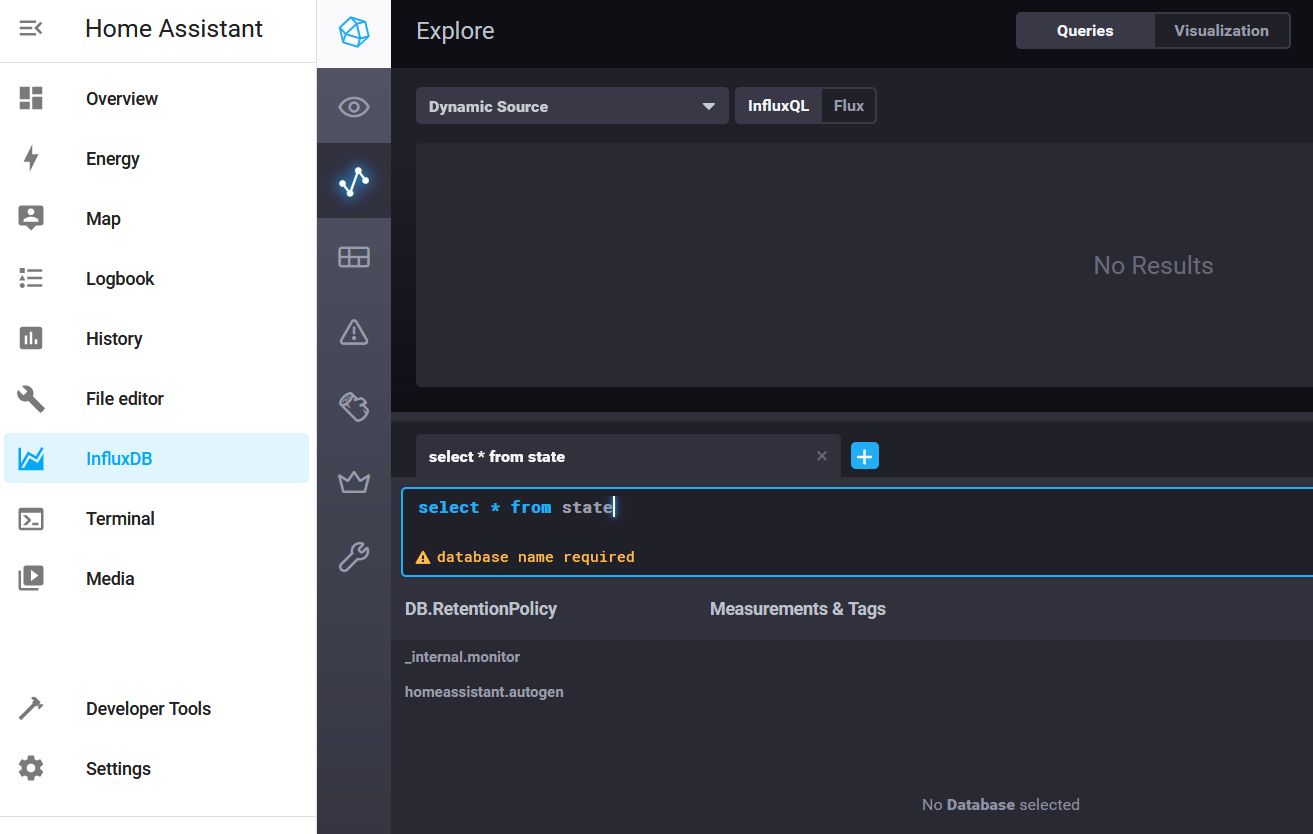The width and height of the screenshot is (1313, 834).
Task: Add a new query tab
Action: tap(864, 455)
